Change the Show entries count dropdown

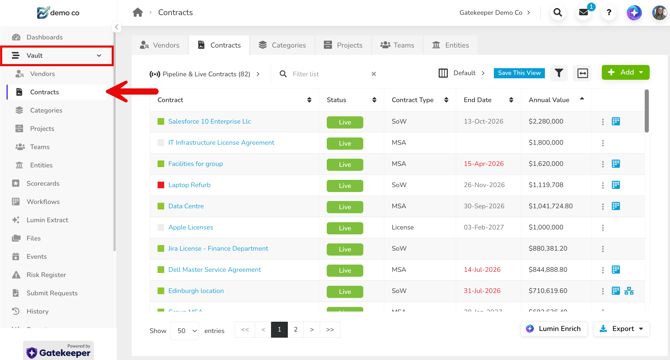click(185, 331)
